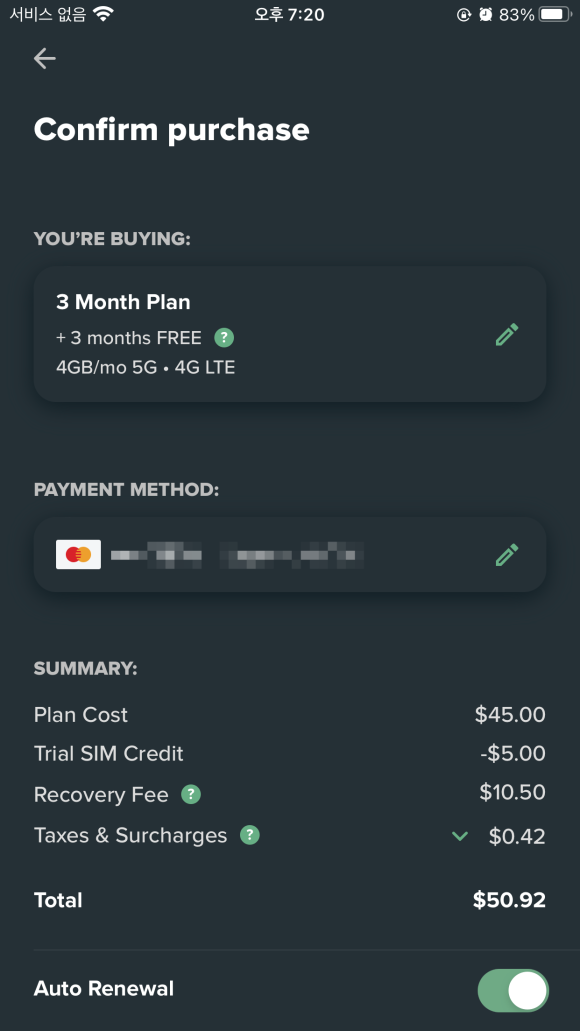This screenshot has width=580, height=1031.
Task: Edit the payment method pencil icon
Action: [x=507, y=554]
